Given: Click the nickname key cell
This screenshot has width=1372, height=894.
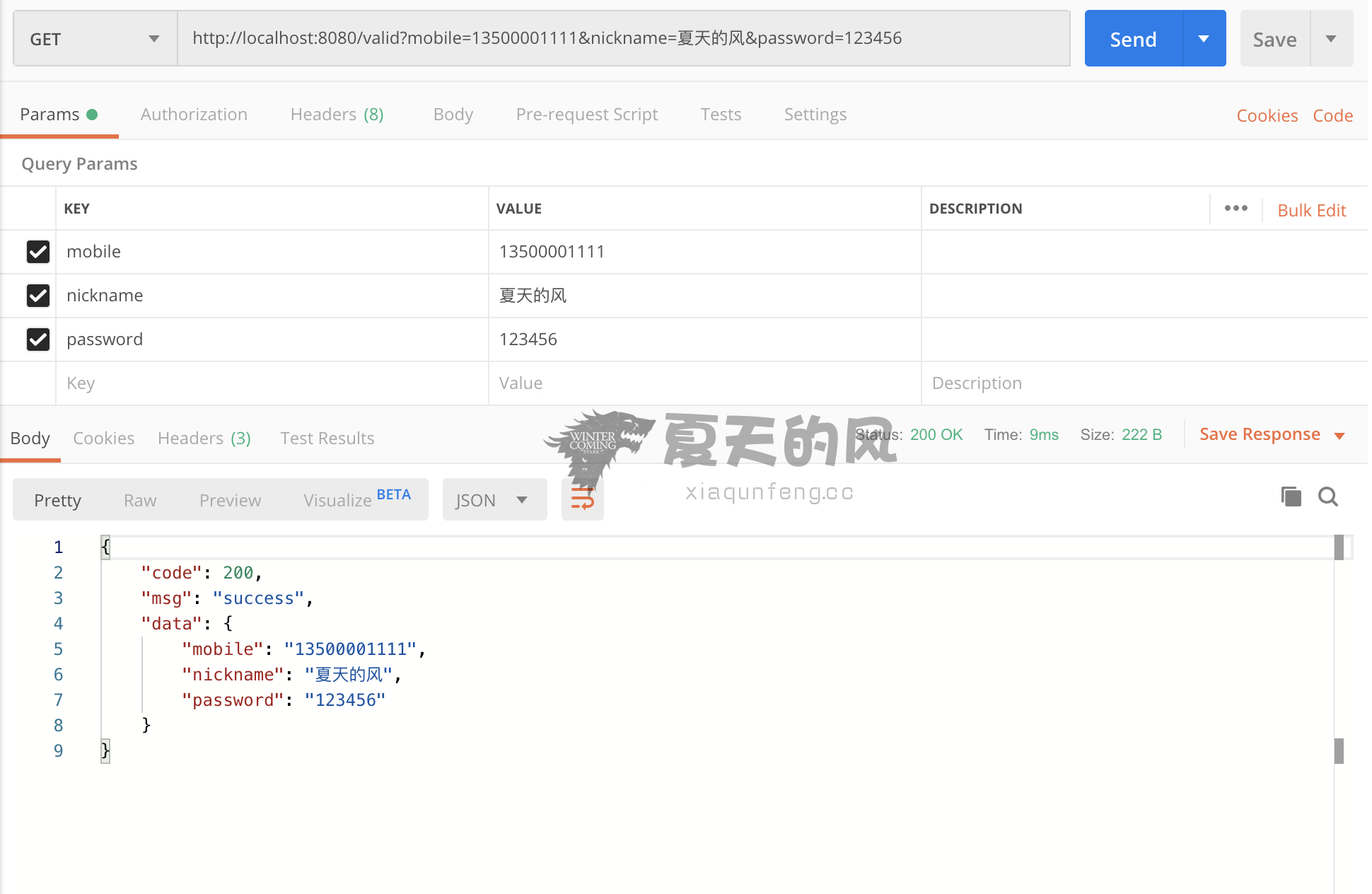Looking at the screenshot, I should [272, 296].
